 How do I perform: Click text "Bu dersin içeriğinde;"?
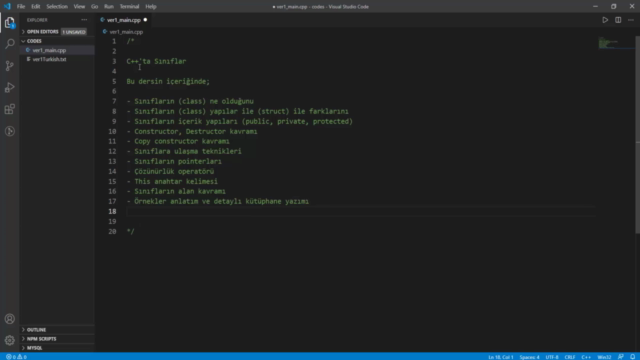pyautogui.click(x=168, y=81)
